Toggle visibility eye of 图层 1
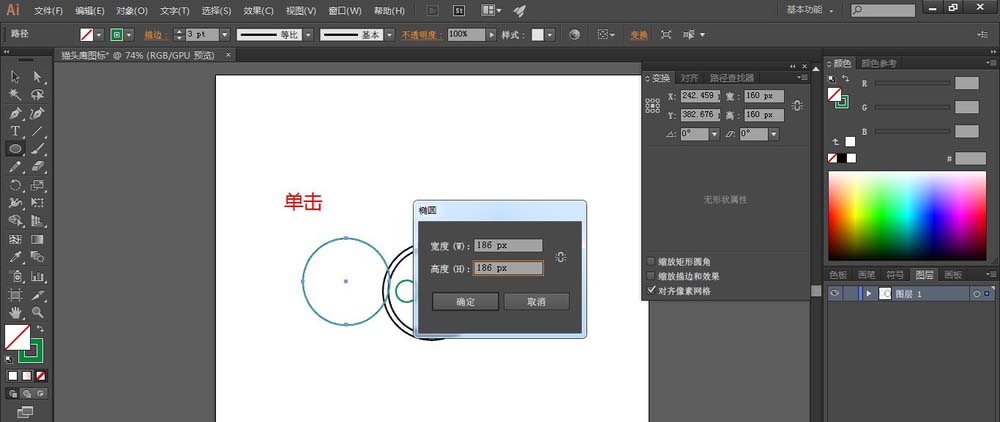Screen dimensions: 1000x422 pos(834,294)
